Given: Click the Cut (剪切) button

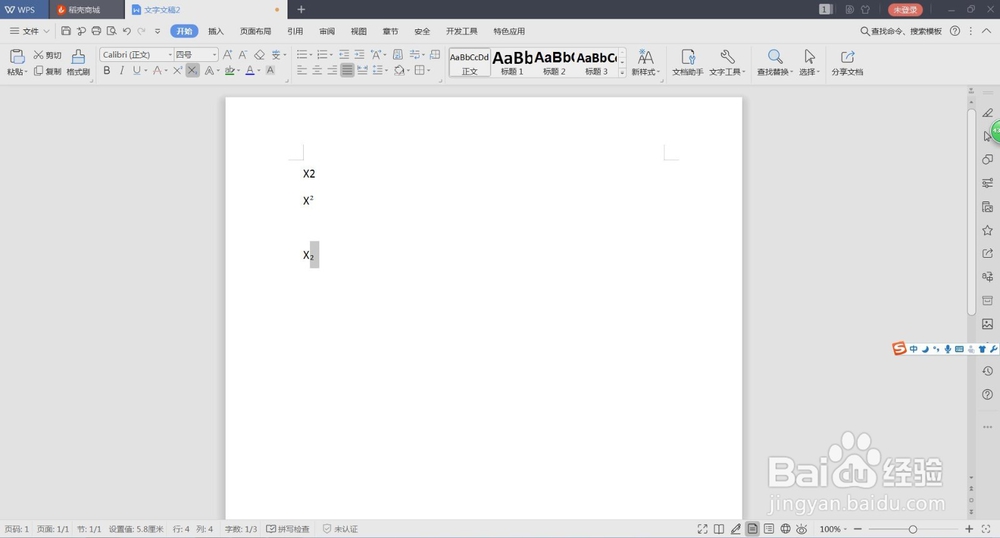Looking at the screenshot, I should [x=48, y=55].
